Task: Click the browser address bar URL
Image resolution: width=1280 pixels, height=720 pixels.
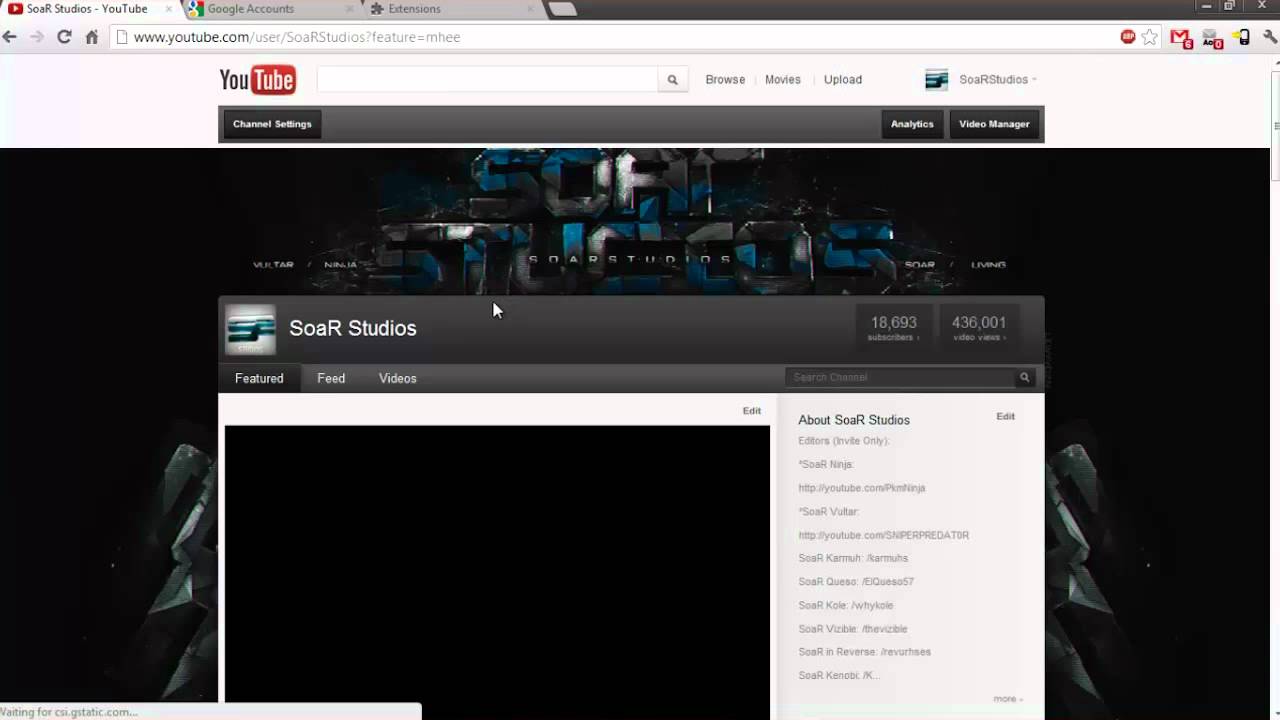Action: pos(296,37)
